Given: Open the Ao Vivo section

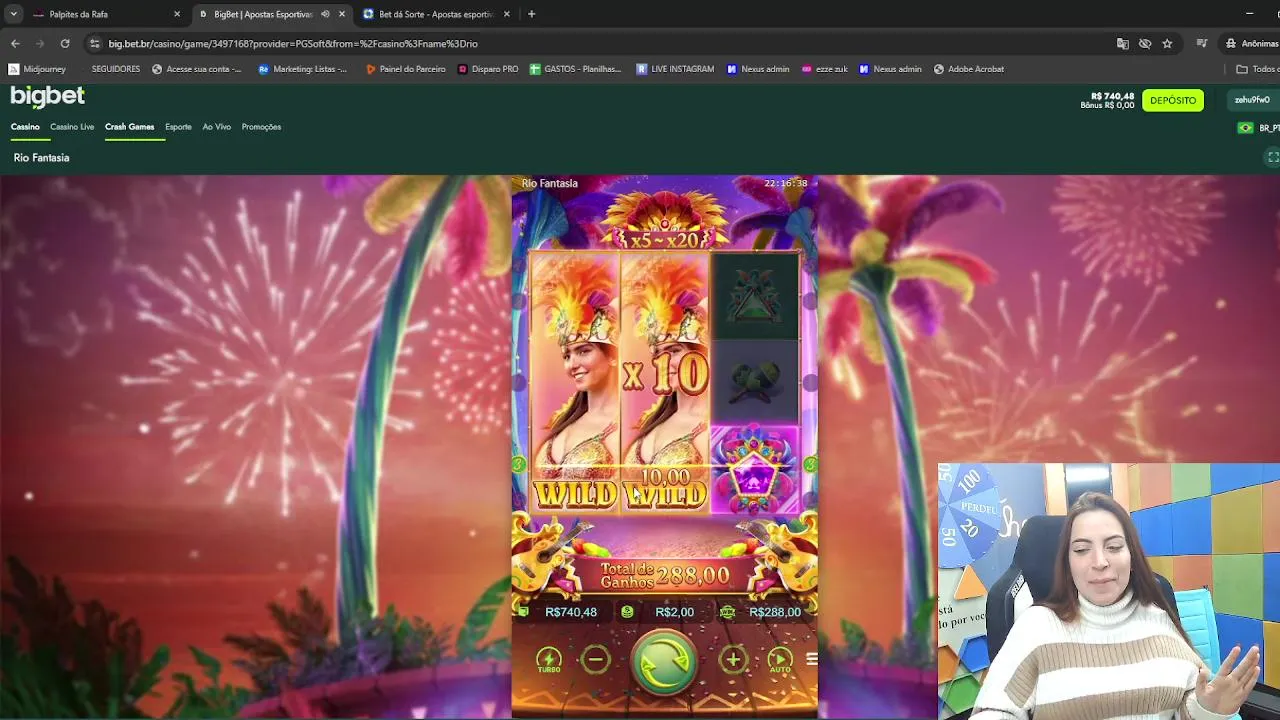Looking at the screenshot, I should (216, 127).
